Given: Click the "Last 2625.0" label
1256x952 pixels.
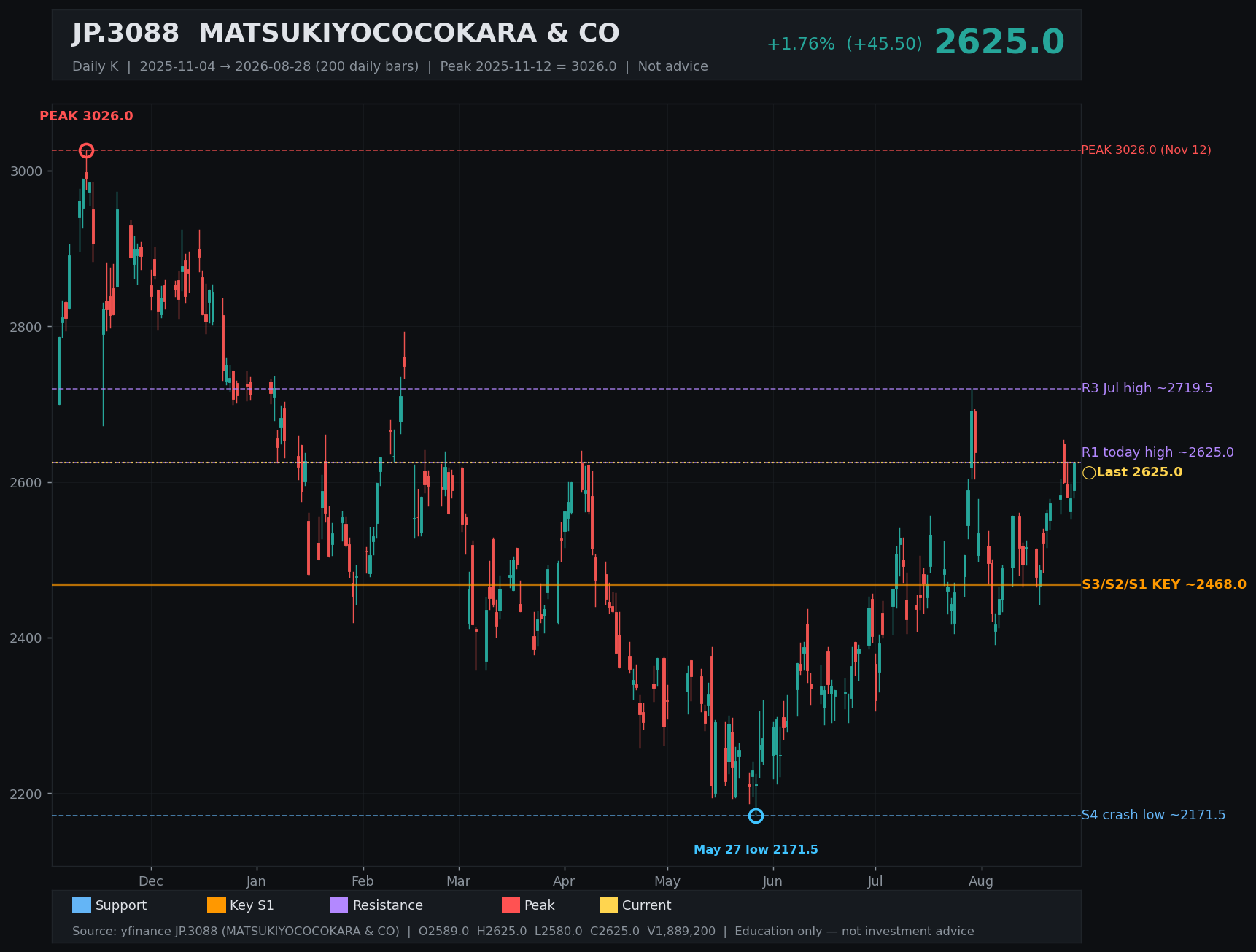Looking at the screenshot, I should [x=1139, y=472].
